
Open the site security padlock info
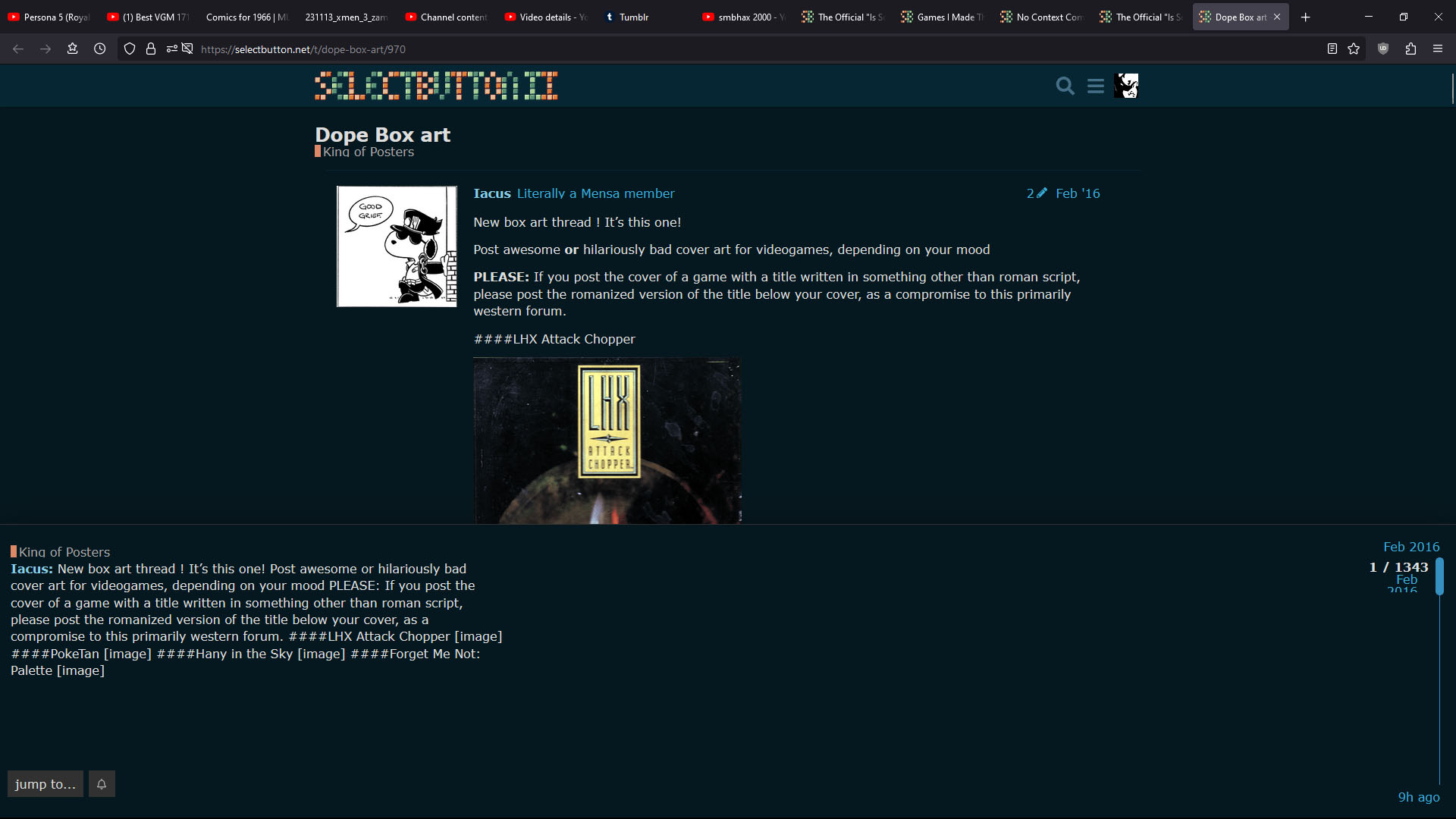pos(151,49)
